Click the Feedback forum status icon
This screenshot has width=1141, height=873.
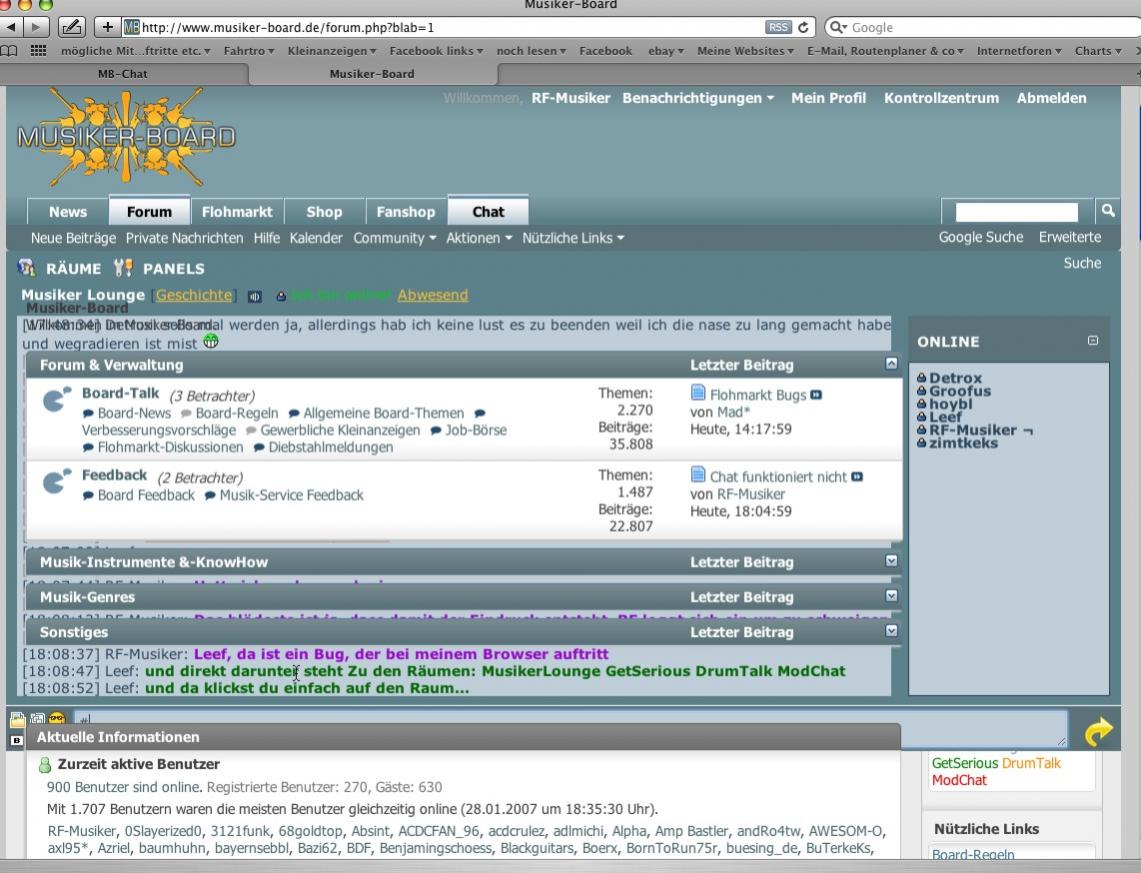pos(56,482)
